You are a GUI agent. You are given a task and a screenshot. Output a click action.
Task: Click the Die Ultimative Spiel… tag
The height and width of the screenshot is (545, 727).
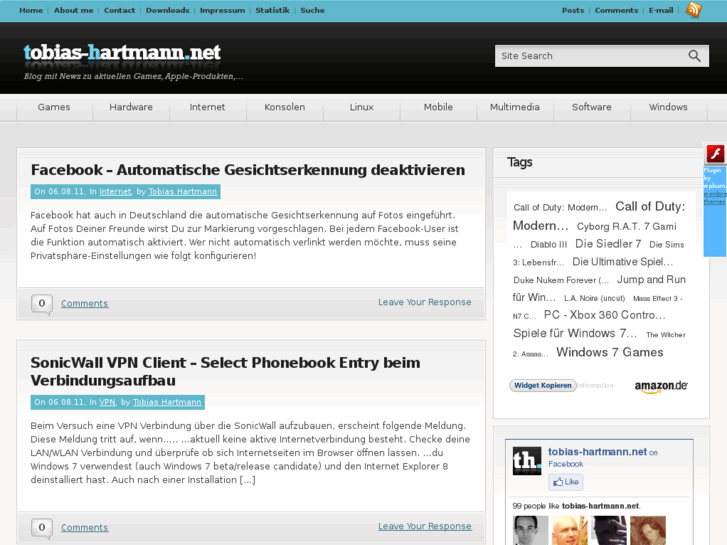[x=622, y=262]
